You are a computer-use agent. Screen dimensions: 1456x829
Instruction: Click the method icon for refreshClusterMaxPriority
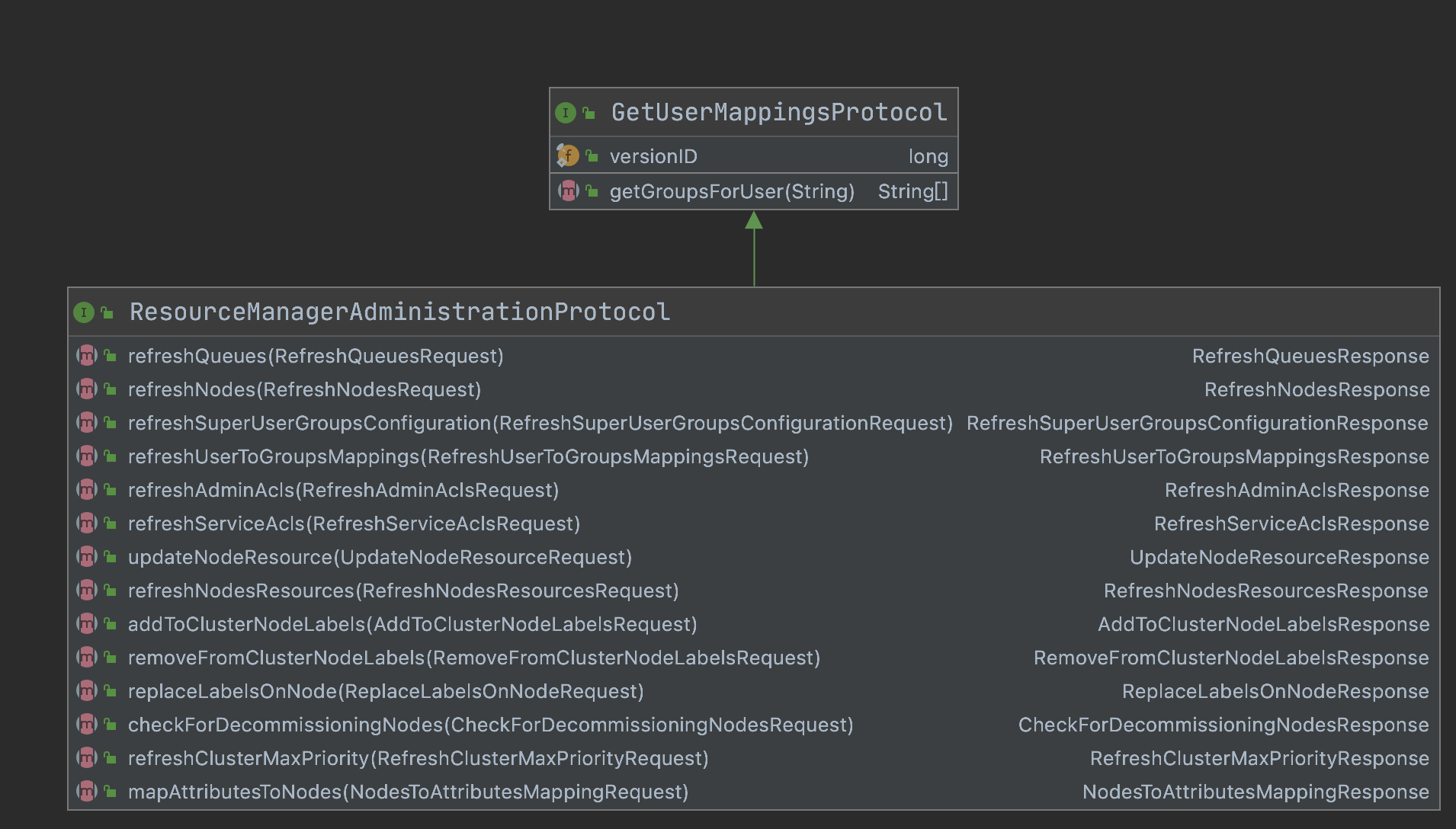point(87,757)
